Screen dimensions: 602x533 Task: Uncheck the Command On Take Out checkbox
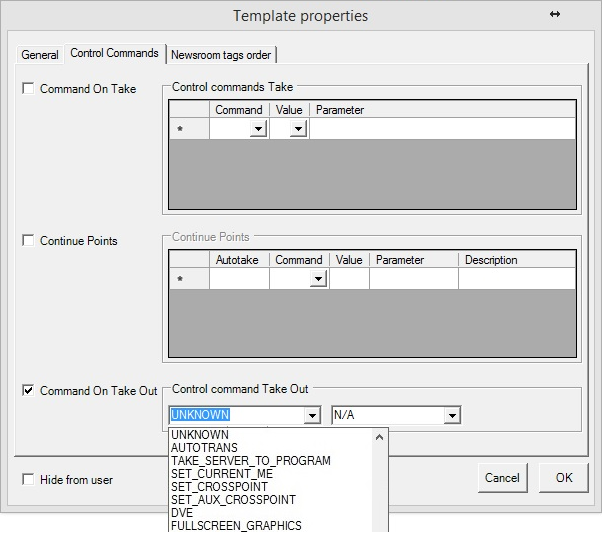pyautogui.click(x=28, y=391)
